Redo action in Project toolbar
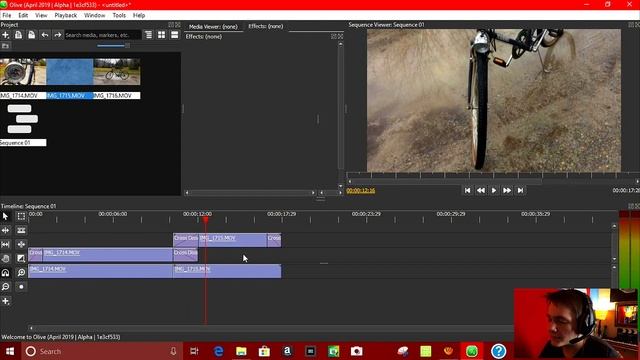This screenshot has height=360, width=640. pos(58,35)
